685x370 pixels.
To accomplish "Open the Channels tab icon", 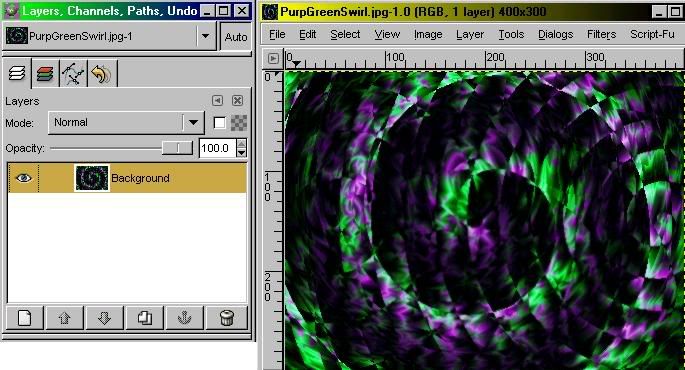I will [x=45, y=74].
